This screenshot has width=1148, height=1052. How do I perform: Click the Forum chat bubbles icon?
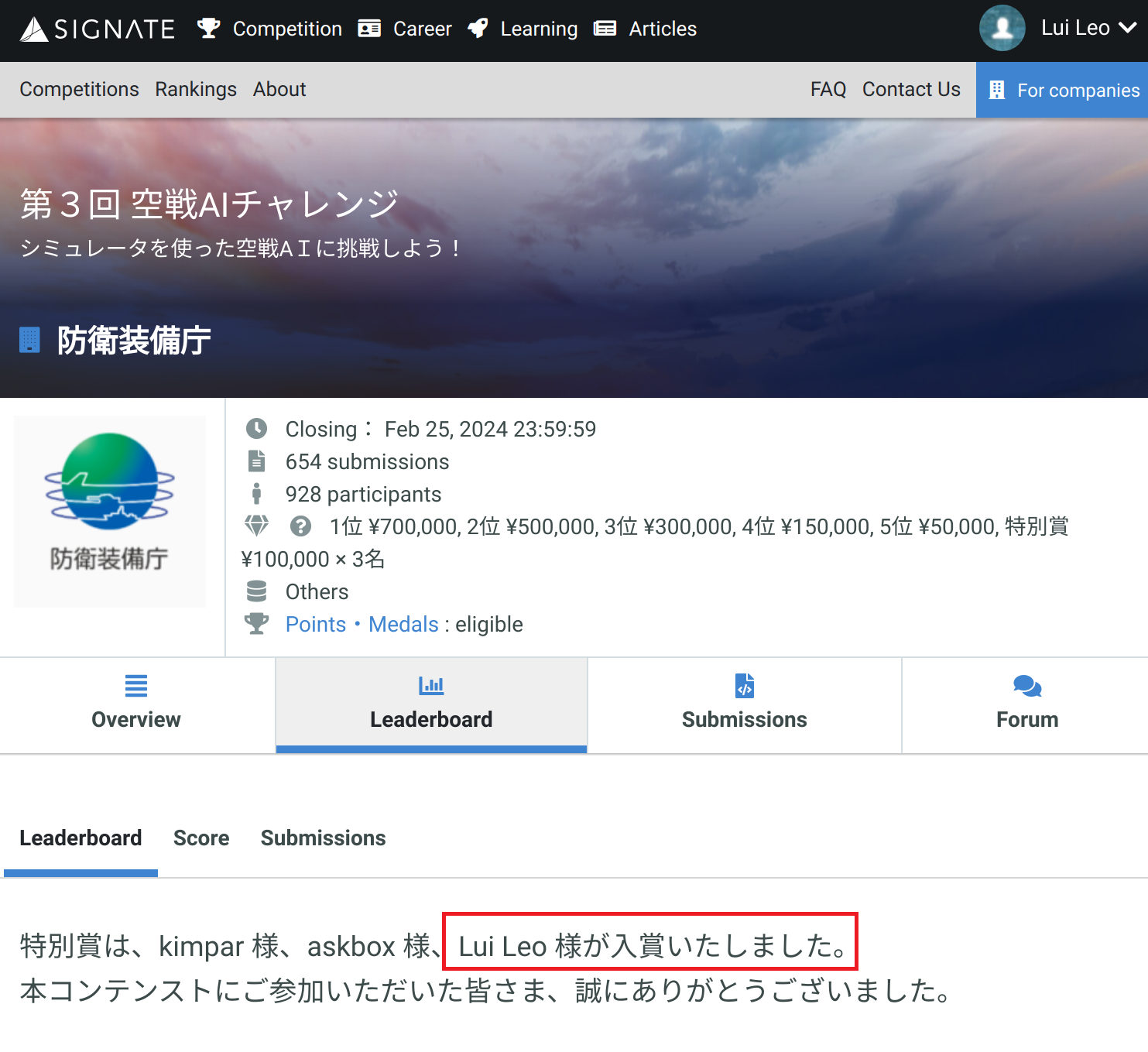coord(1027,686)
